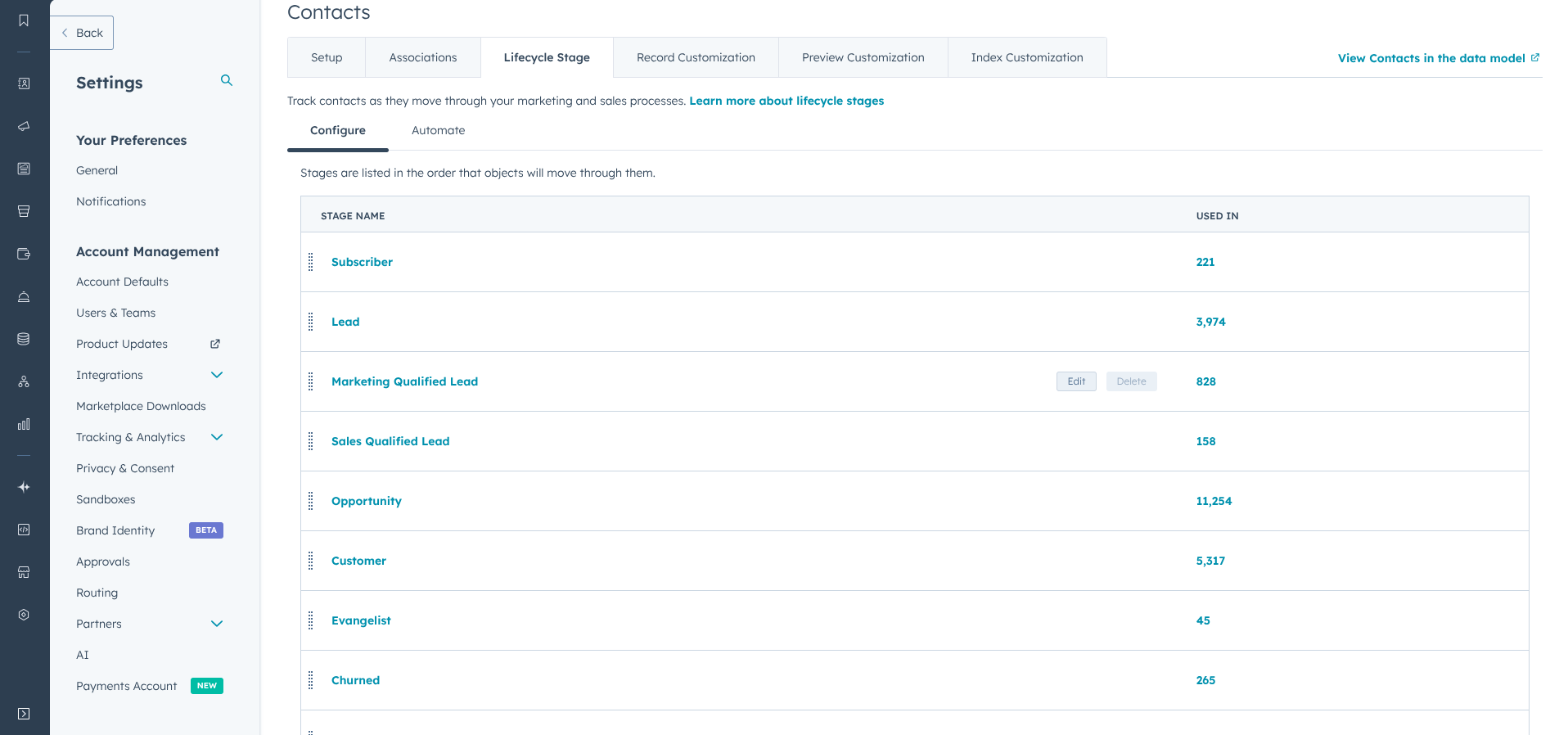Open the Reporting bar chart icon
The width and height of the screenshot is (1568, 735).
24,424
